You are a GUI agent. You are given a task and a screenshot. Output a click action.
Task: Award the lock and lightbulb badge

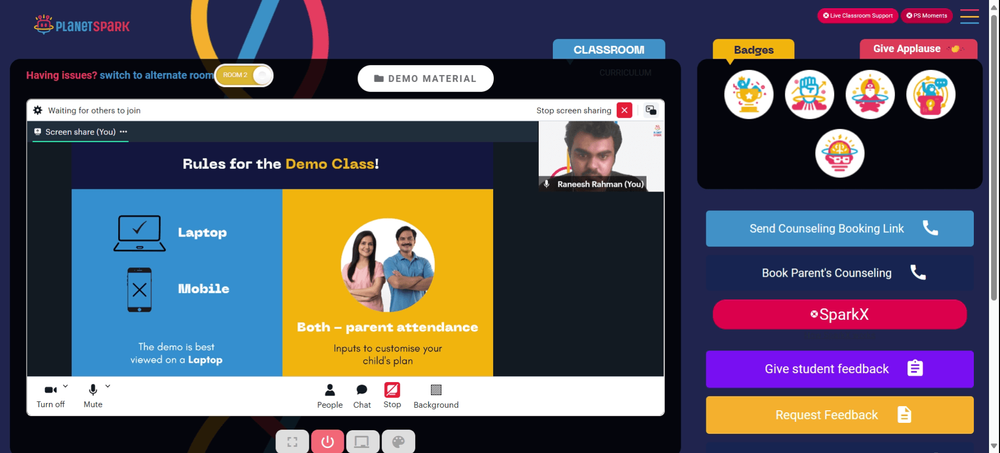930,94
